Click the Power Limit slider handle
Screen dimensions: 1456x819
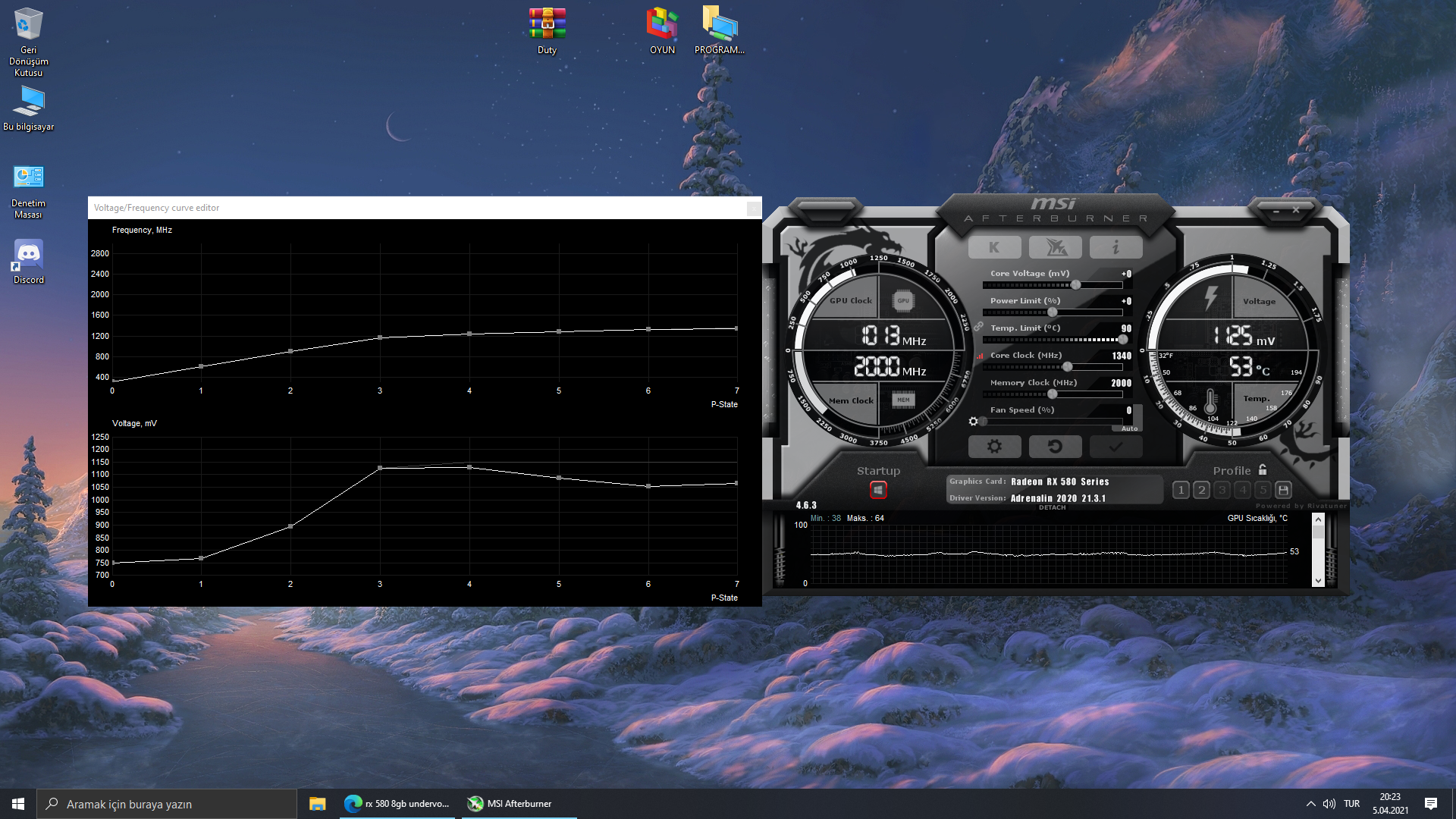point(1052,312)
